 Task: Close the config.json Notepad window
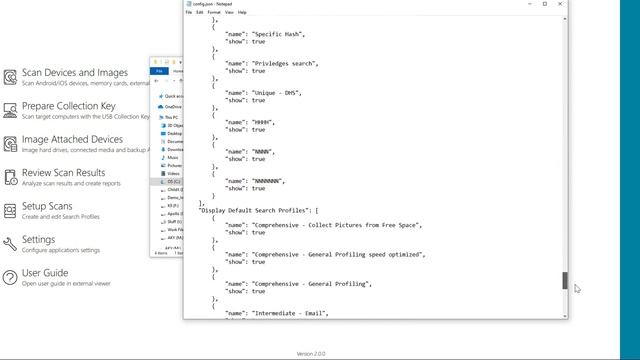coord(560,4)
